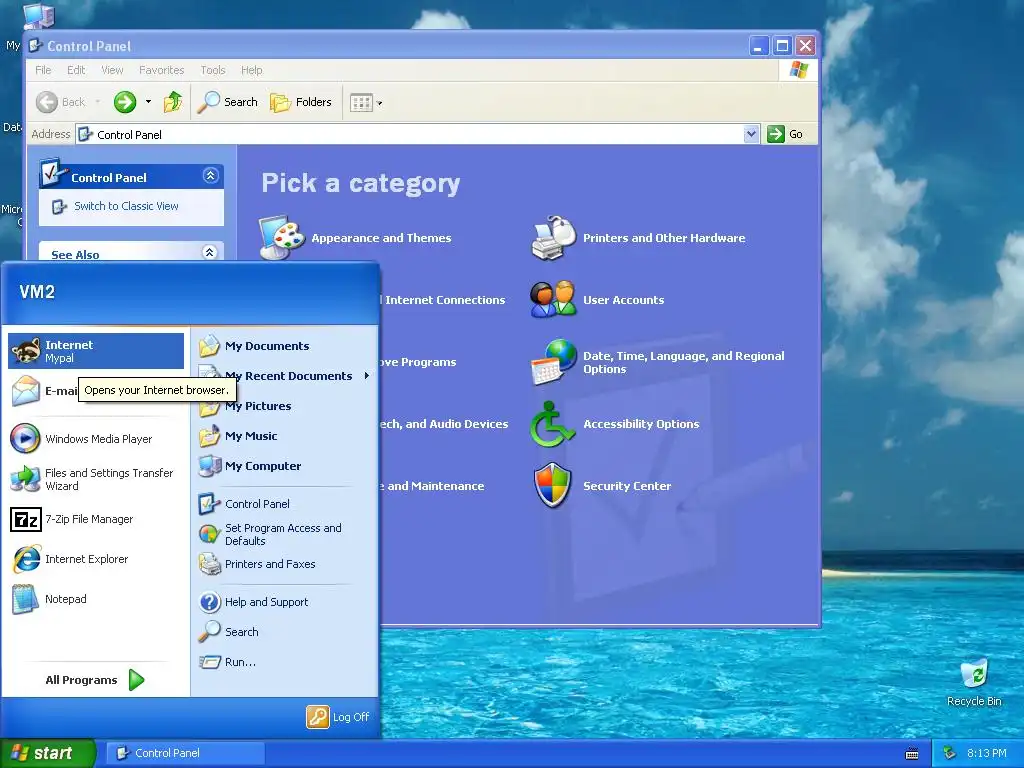Click the system tray clock 8:13 PM
The image size is (1024, 768).
pos(986,753)
